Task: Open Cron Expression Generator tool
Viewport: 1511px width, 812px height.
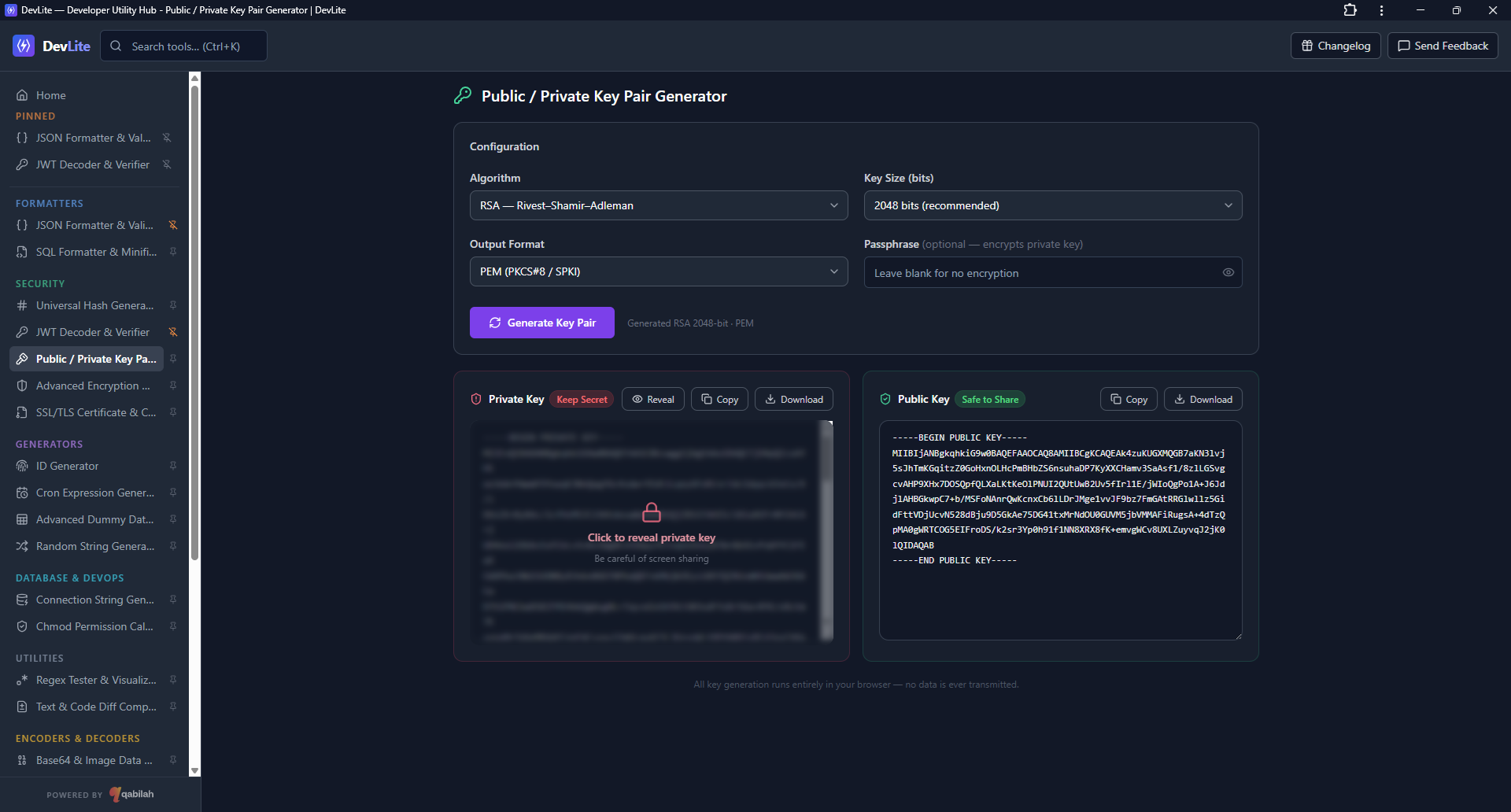Action: click(x=87, y=493)
